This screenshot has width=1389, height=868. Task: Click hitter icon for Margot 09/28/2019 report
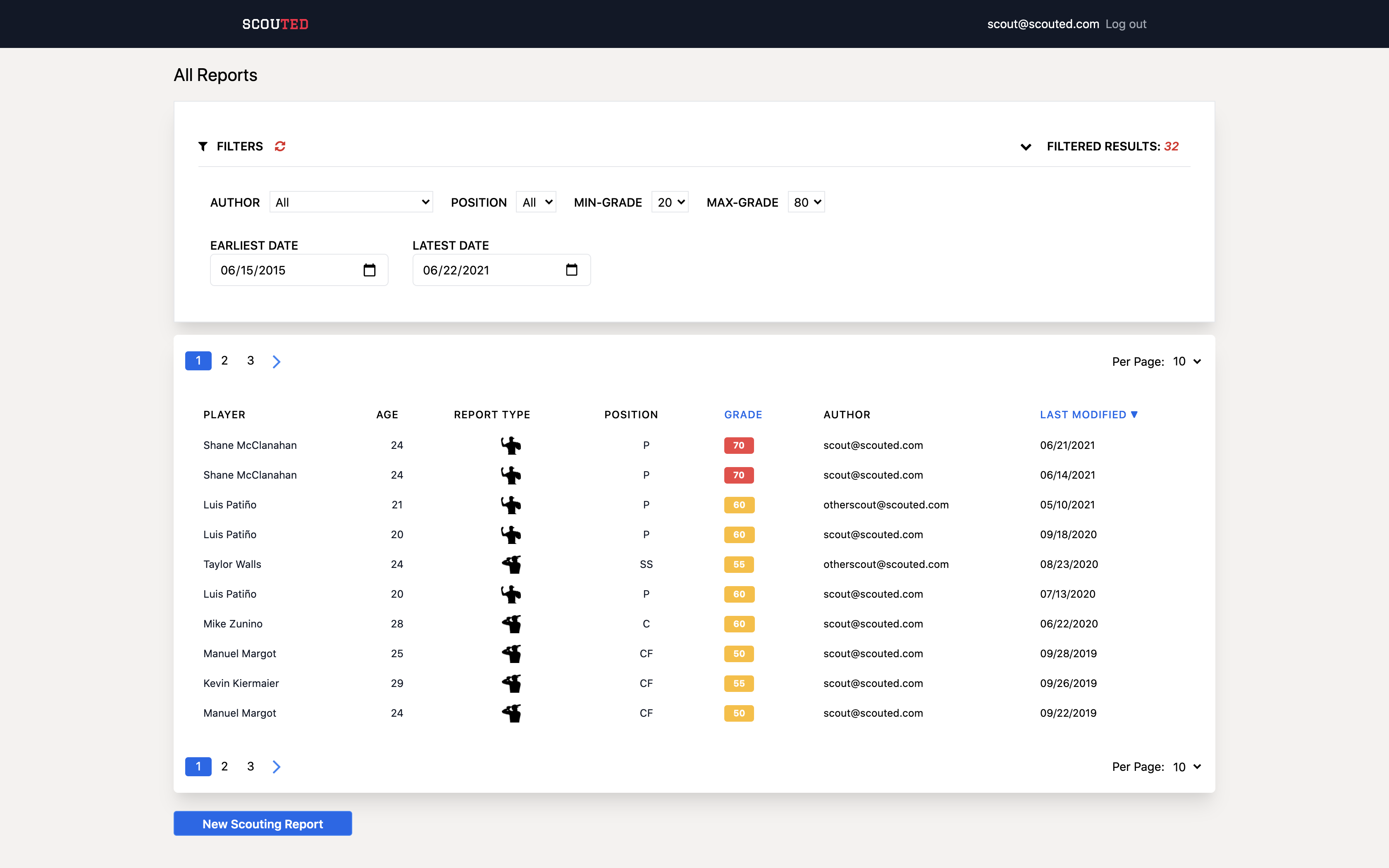(511, 654)
